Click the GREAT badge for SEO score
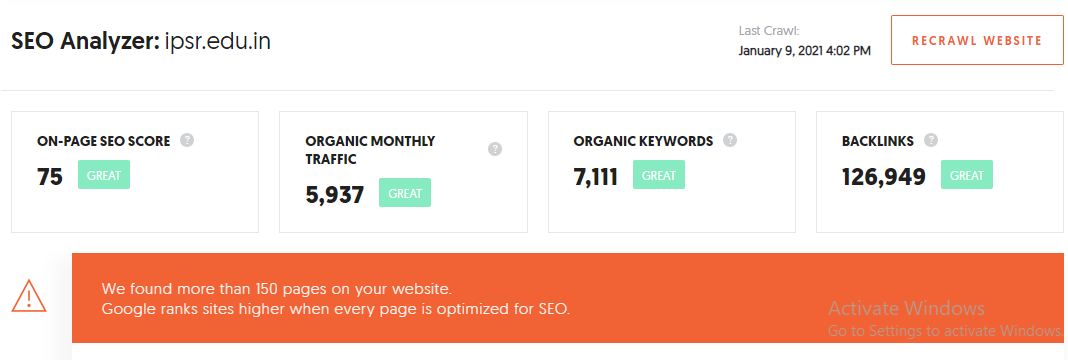Viewport: 1068px width, 360px height. [104, 175]
